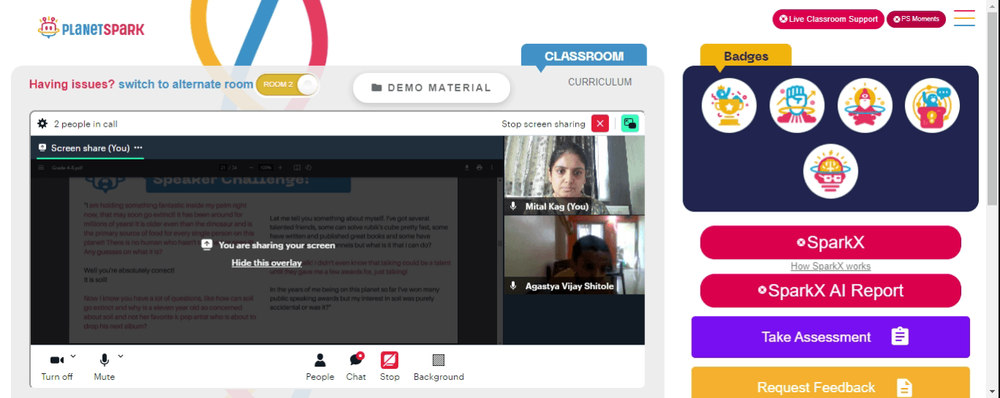Award the trophy cup badge
The image size is (1000, 398).
pos(729,105)
